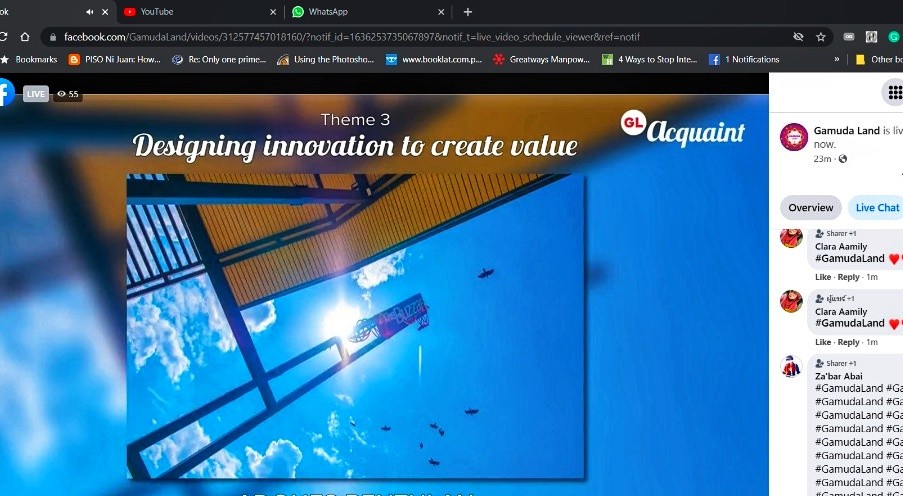Click the GL Acquaint logo in video
Screen dimensions: 903x496
(x=683, y=127)
